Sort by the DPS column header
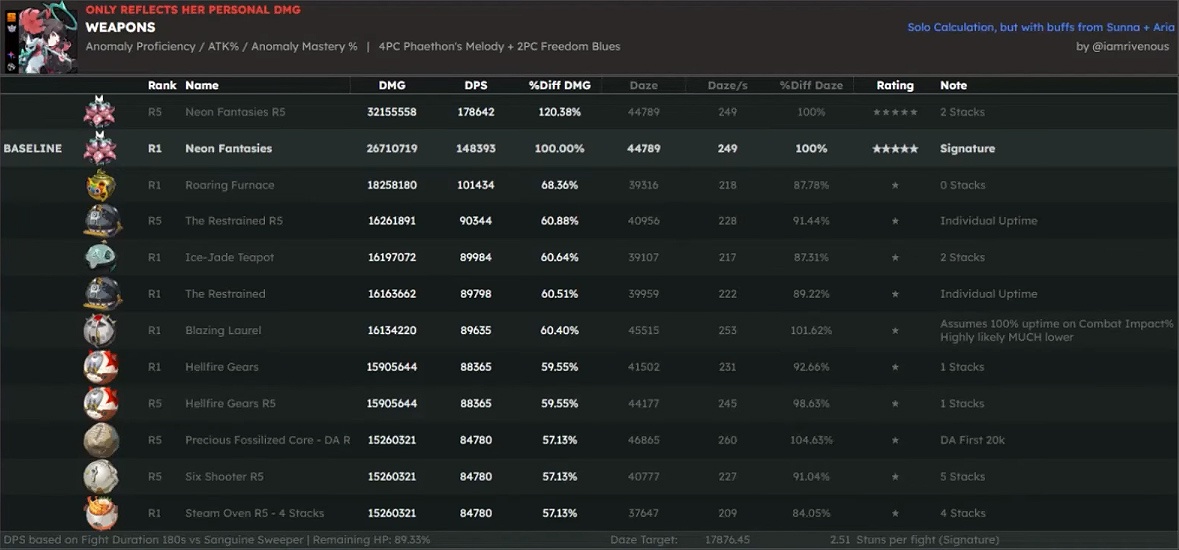 coord(476,85)
